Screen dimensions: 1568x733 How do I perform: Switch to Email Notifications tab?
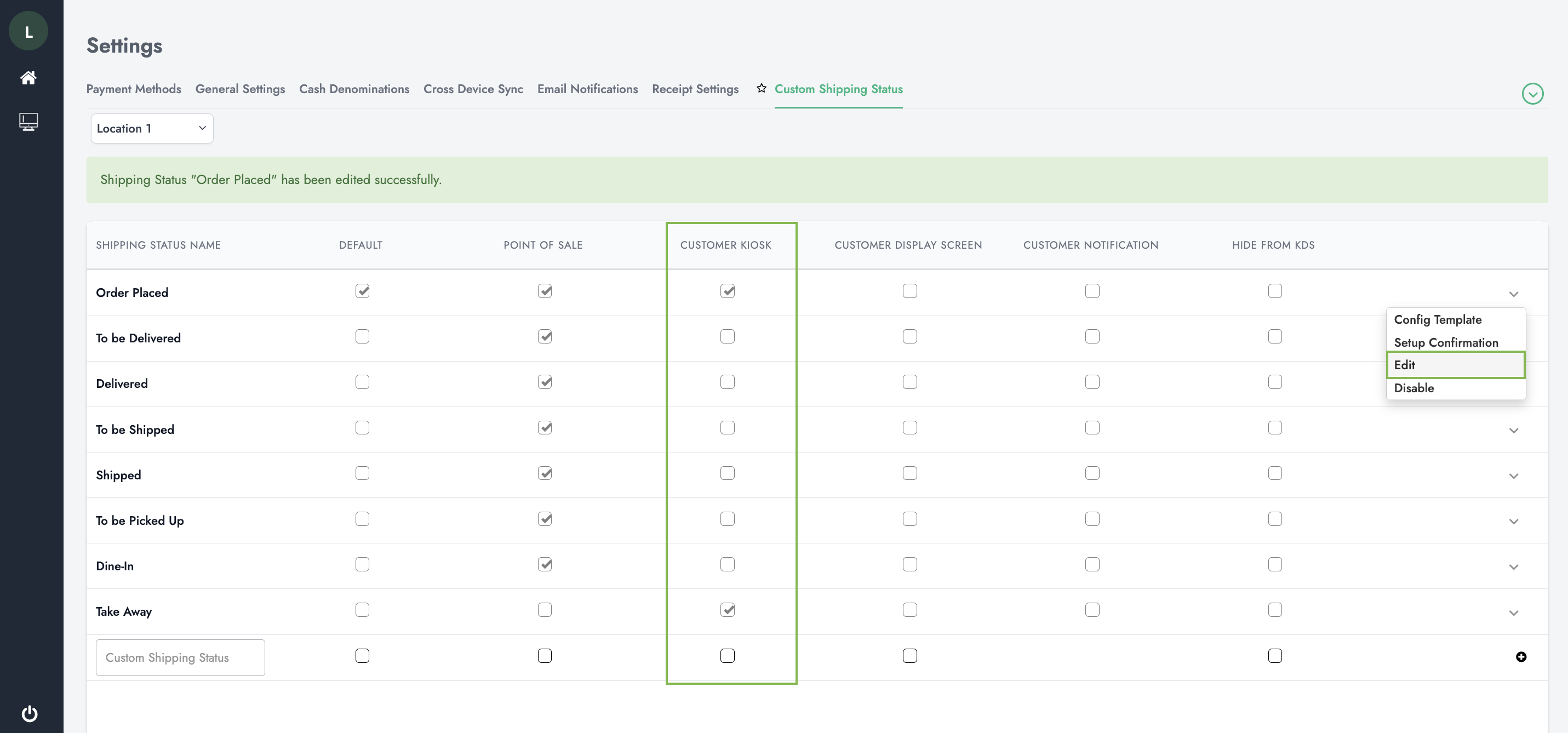(587, 89)
